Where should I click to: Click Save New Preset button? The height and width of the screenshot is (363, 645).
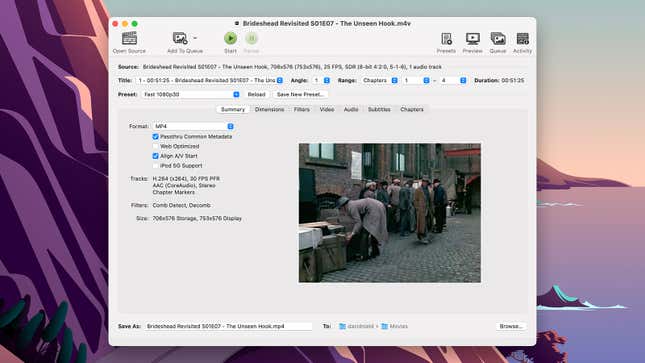(300, 95)
